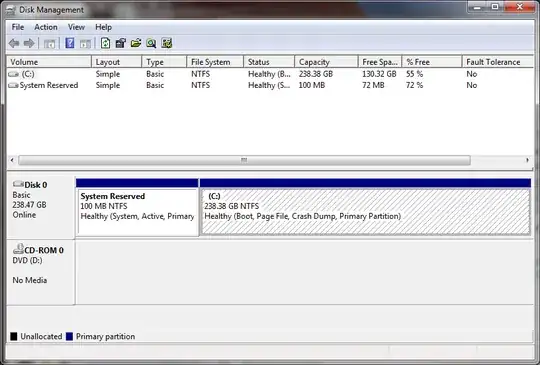Click NTFS file system cell for (C:)

tap(200, 74)
